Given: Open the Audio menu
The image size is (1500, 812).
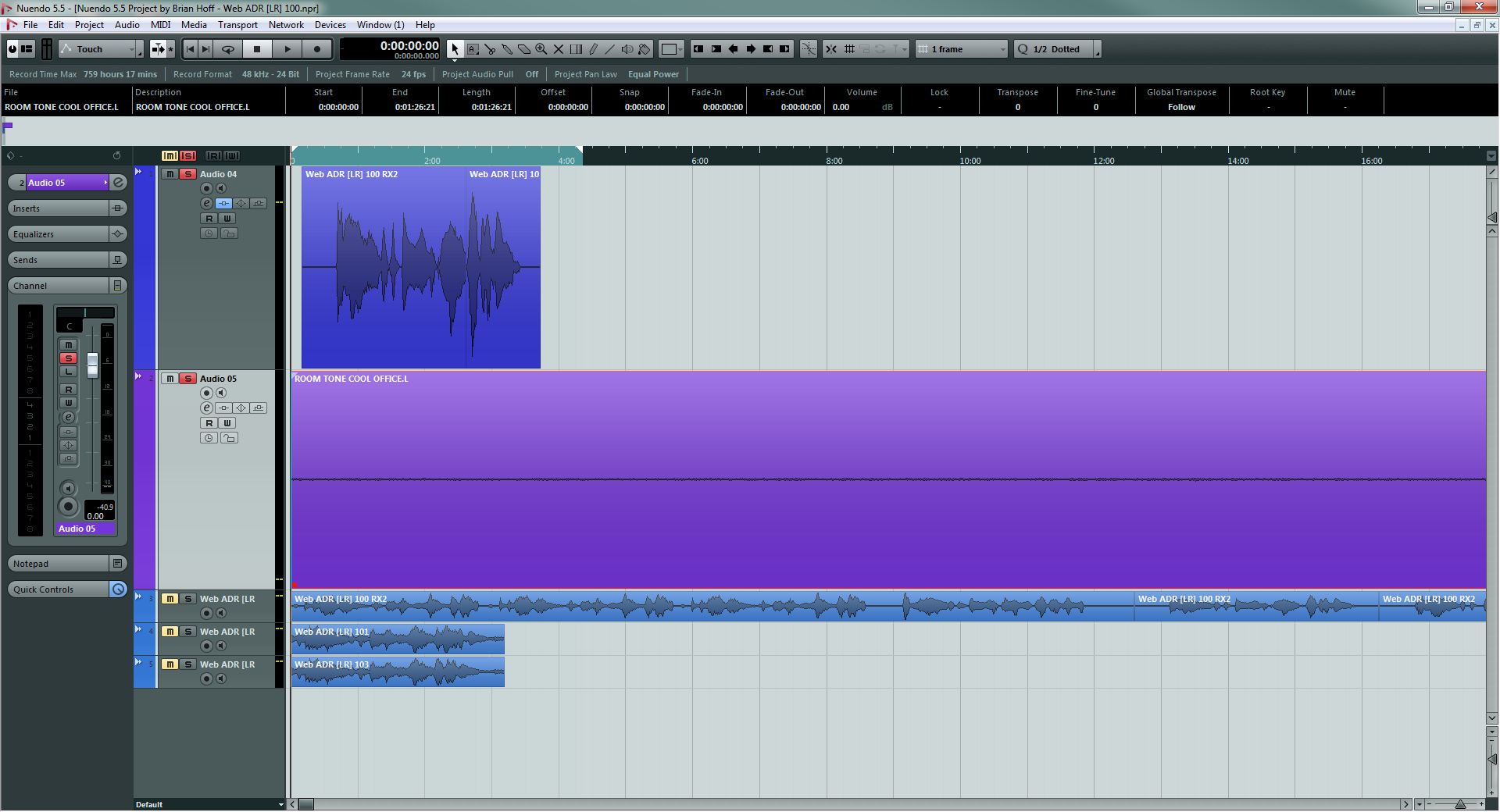Looking at the screenshot, I should [127, 25].
